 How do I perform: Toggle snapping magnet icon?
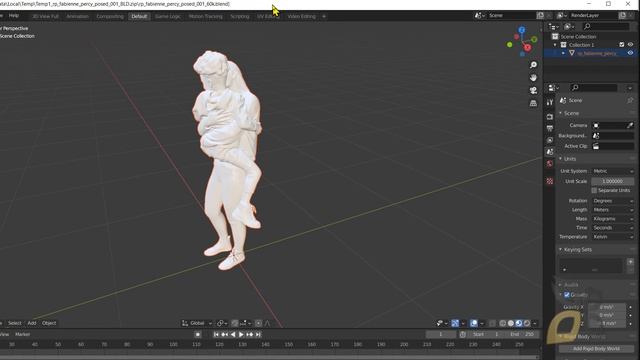[x=235, y=323]
